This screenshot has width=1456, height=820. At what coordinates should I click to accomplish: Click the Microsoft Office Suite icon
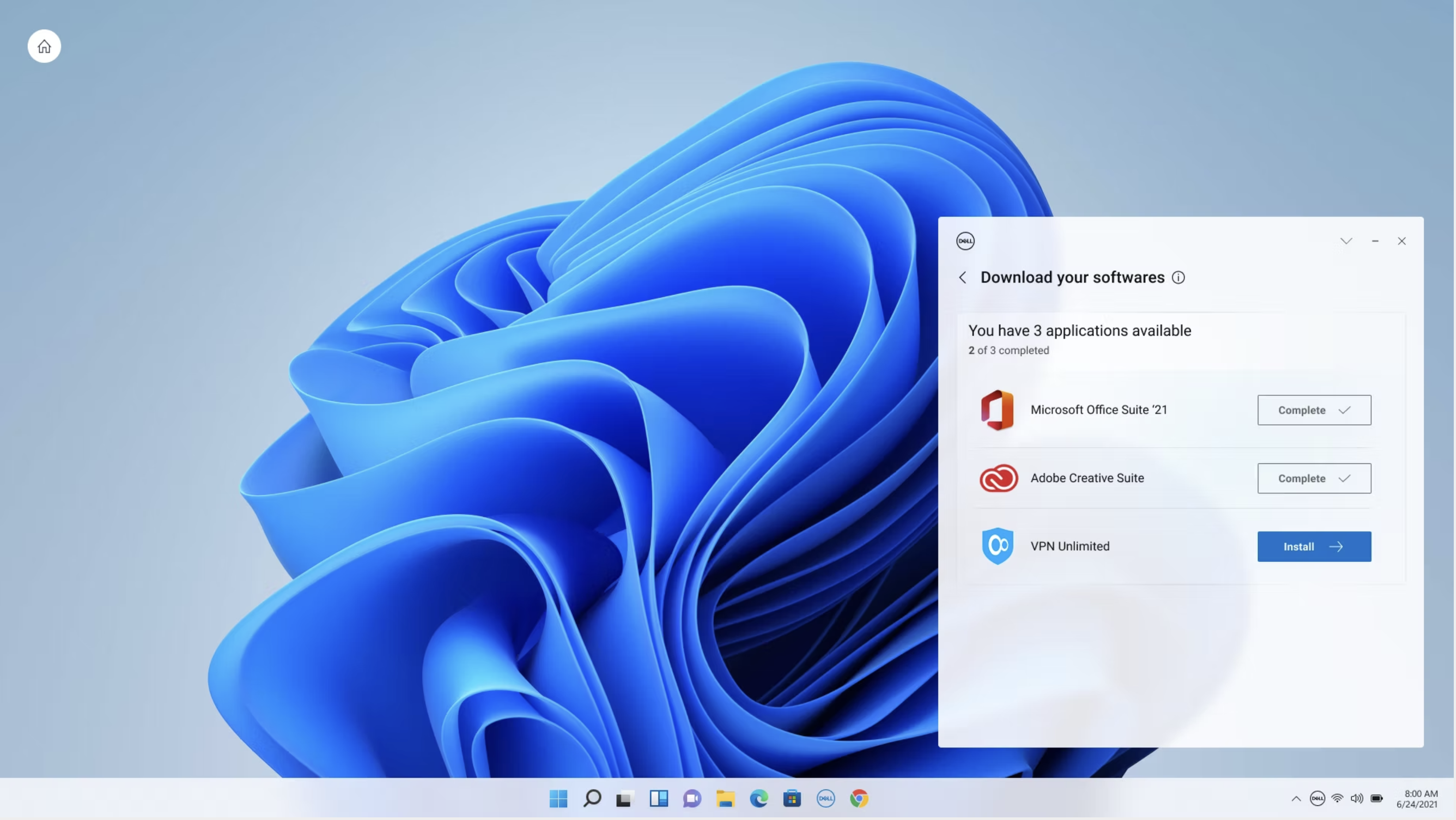pyautogui.click(x=997, y=410)
